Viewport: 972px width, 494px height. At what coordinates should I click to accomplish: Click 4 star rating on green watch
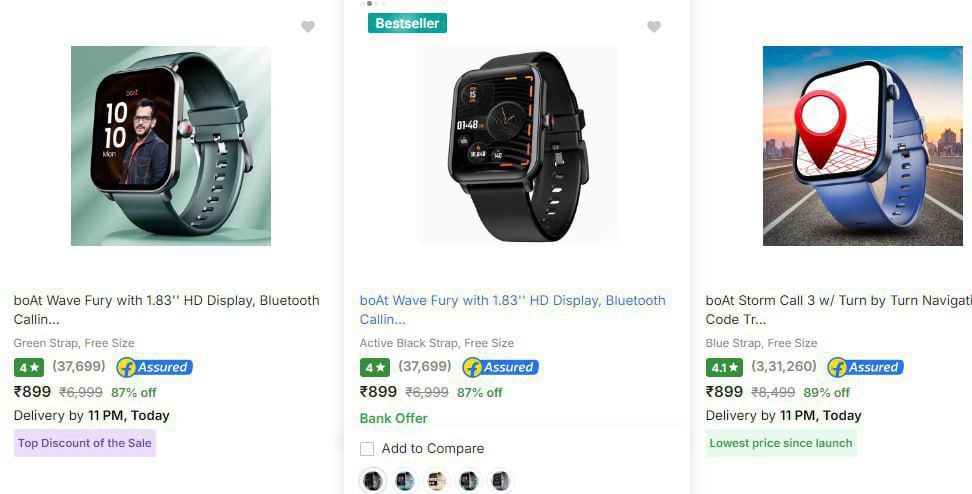(29, 368)
